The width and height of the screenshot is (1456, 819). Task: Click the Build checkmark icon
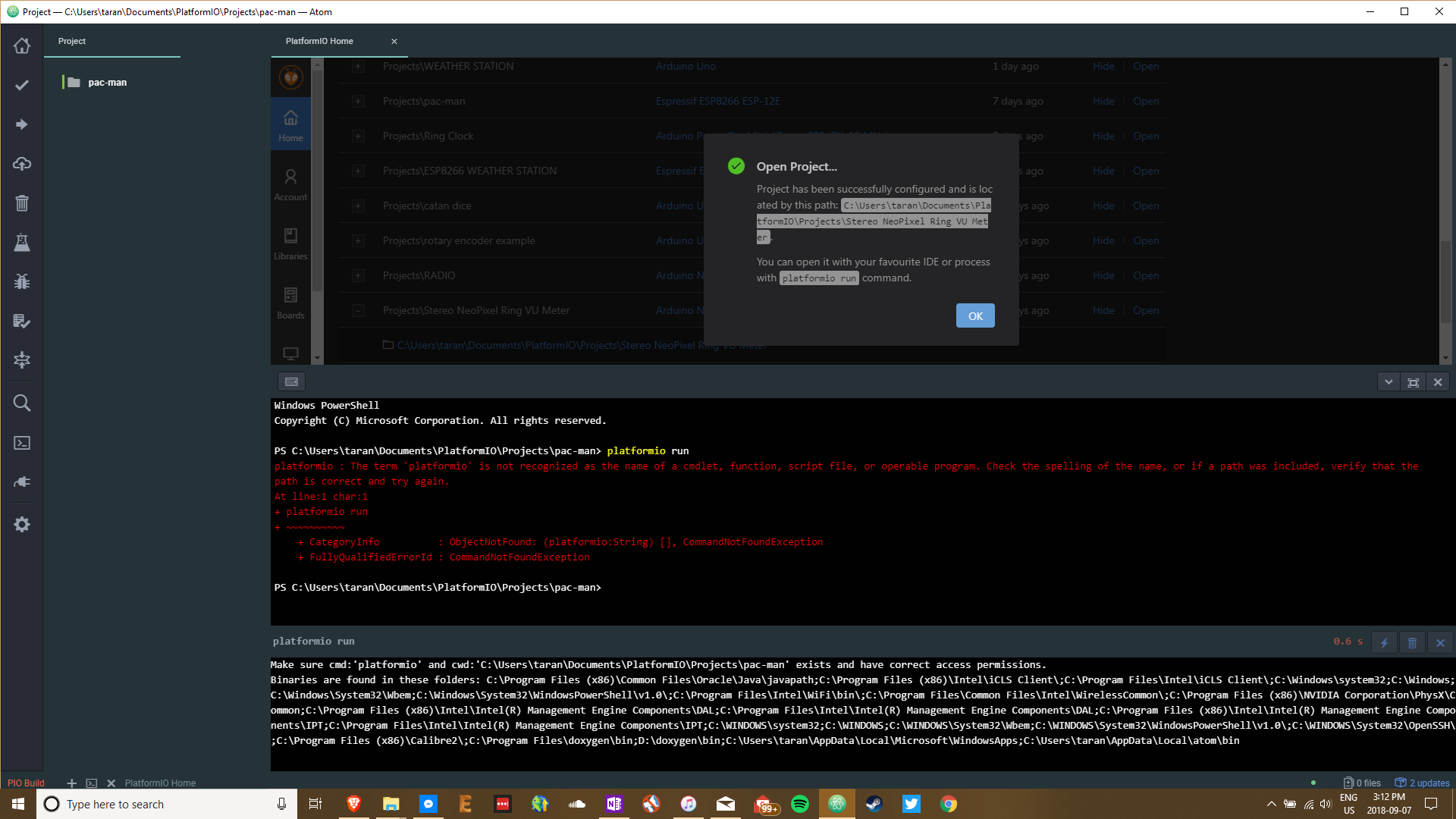pyautogui.click(x=22, y=85)
